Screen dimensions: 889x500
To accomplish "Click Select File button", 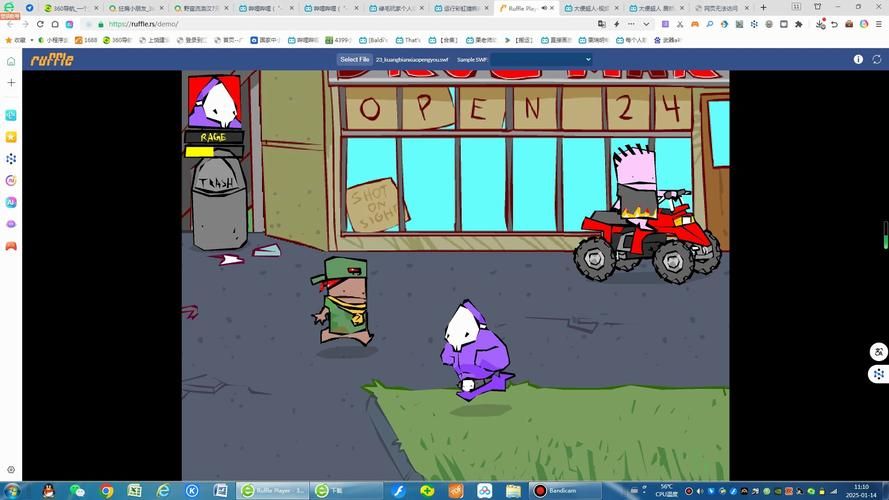I will click(x=354, y=60).
